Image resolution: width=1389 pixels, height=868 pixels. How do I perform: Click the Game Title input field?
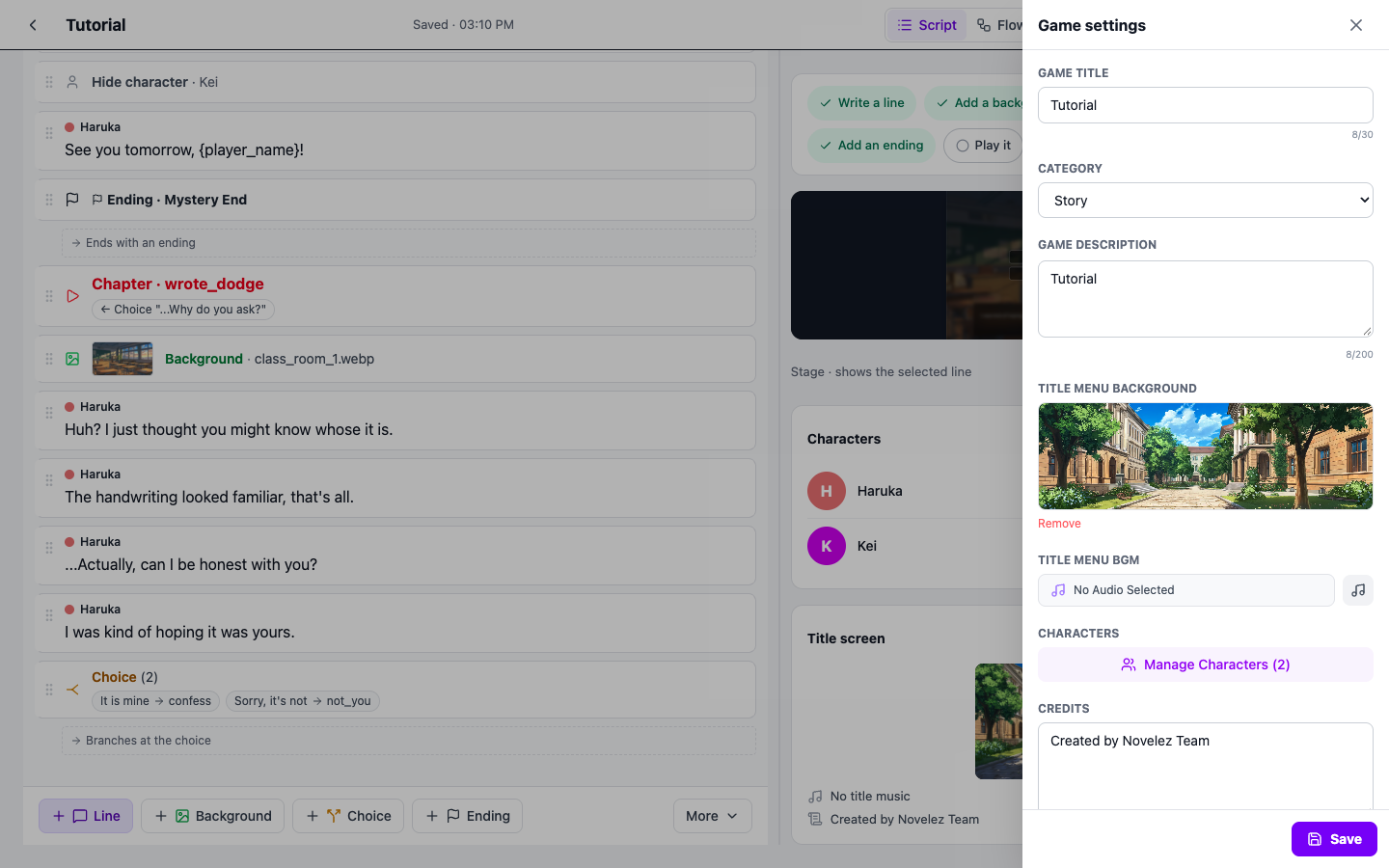tap(1206, 105)
